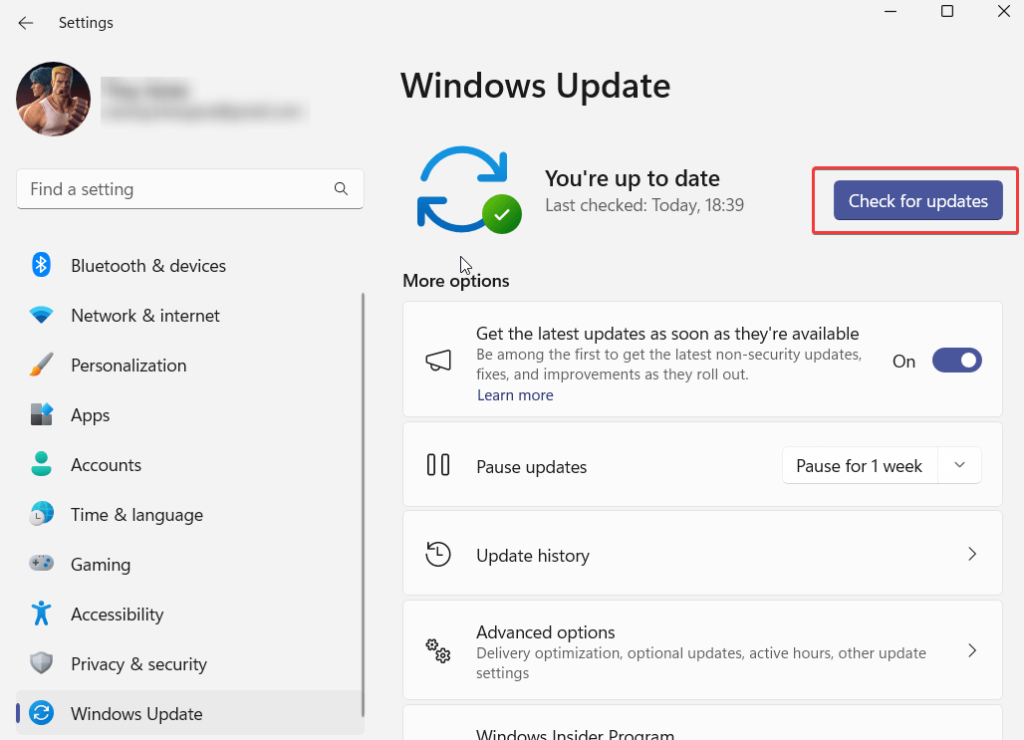The width and height of the screenshot is (1024, 740).
Task: Click the Accessibility figure icon
Action: [41, 613]
